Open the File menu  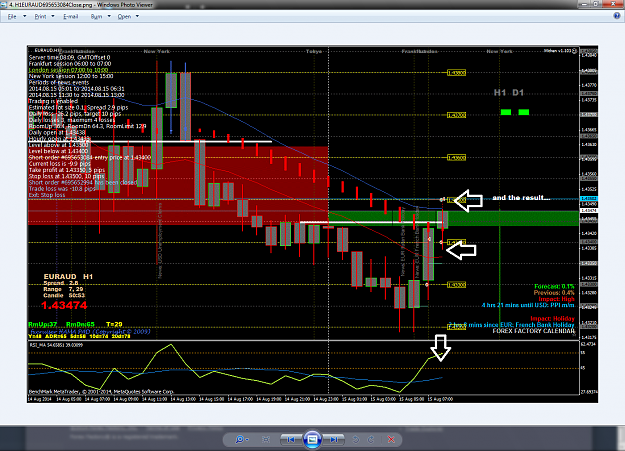pos(16,16)
